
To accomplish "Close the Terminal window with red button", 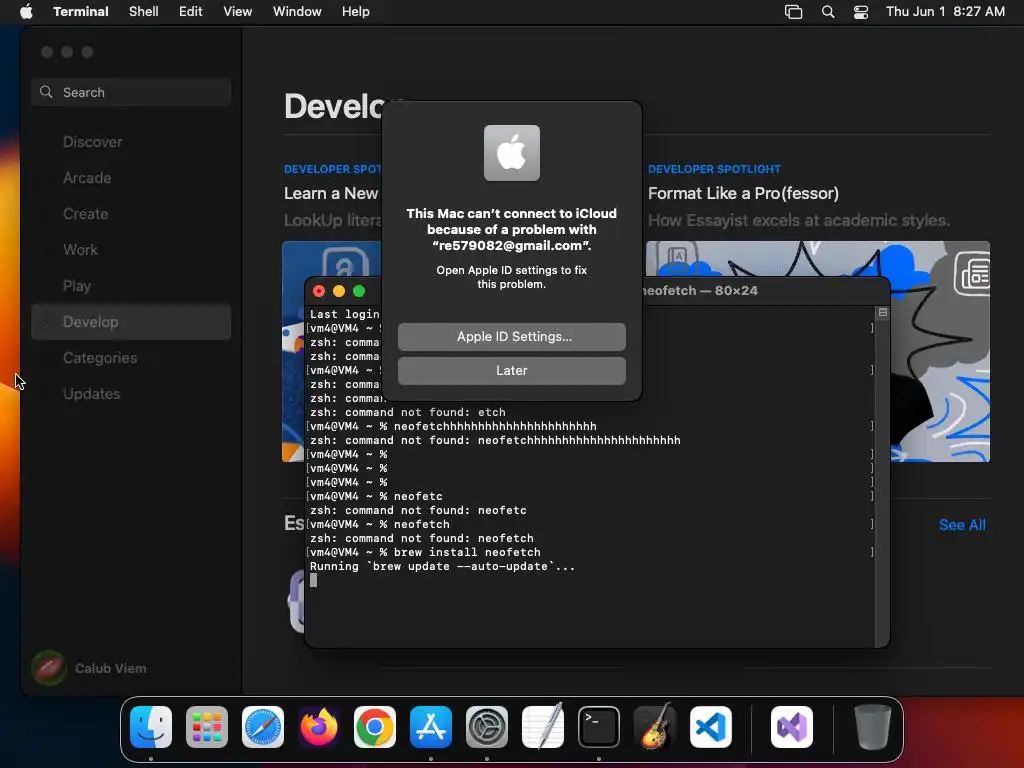I will click(x=319, y=291).
